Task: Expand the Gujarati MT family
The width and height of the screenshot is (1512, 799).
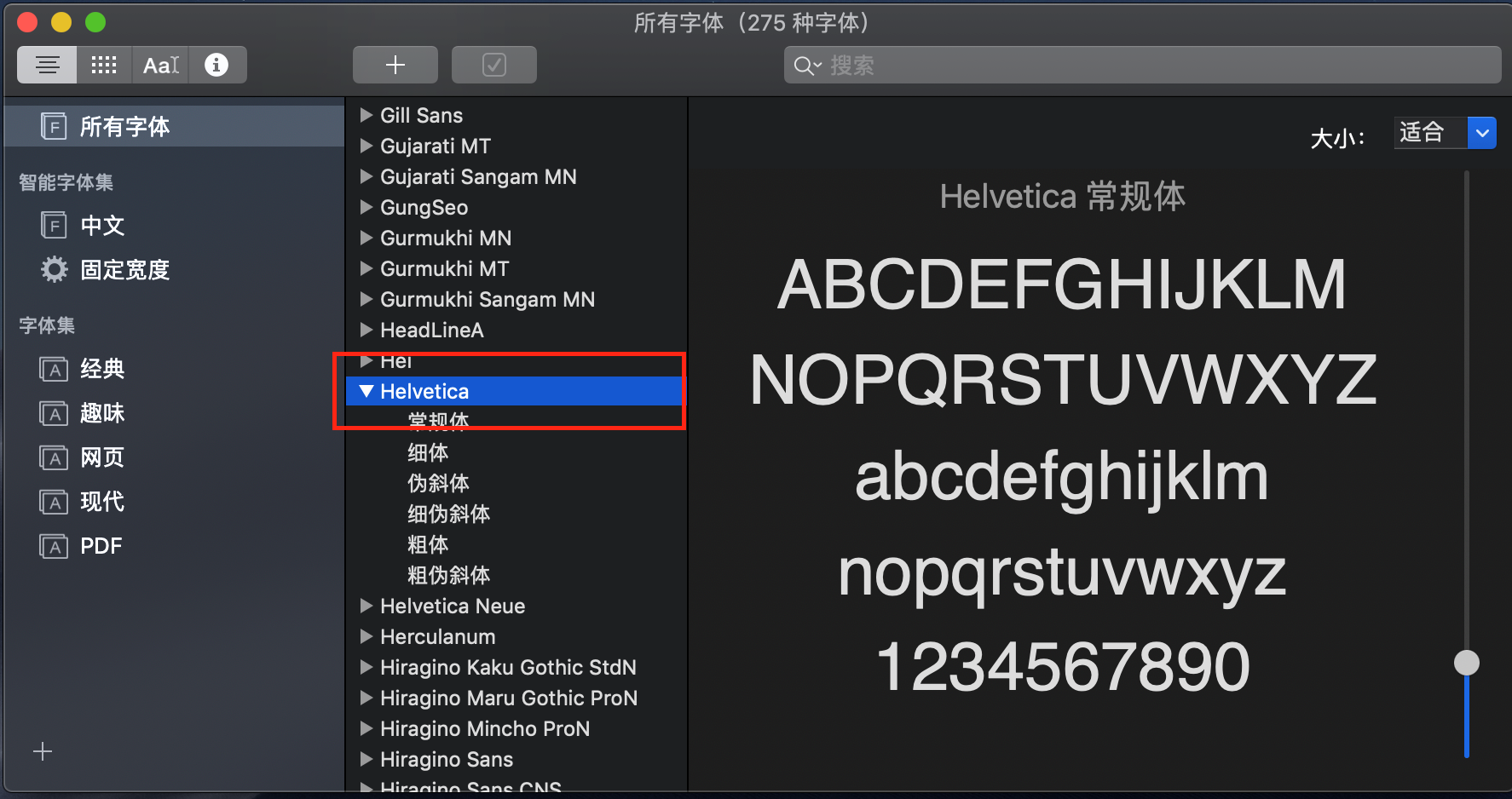Action: [x=366, y=146]
